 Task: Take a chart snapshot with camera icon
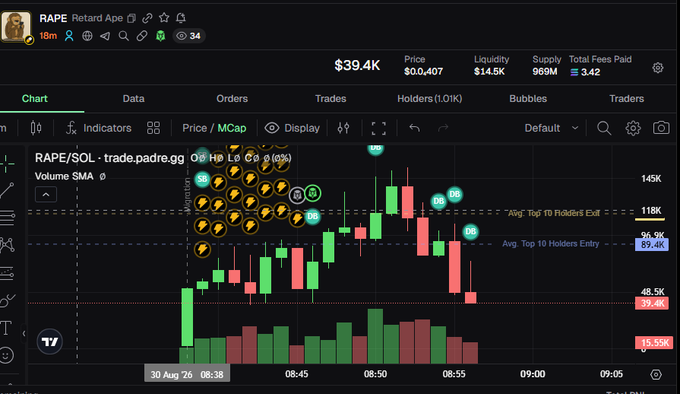[661, 128]
